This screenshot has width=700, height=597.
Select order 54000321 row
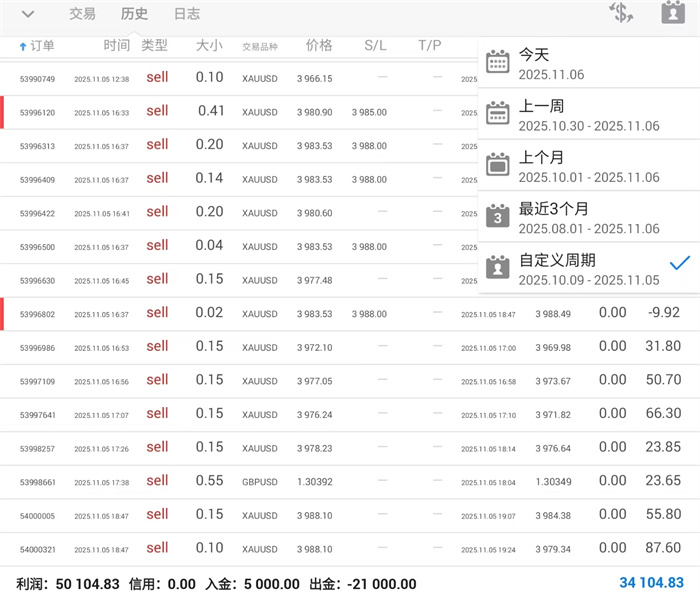tap(350, 549)
